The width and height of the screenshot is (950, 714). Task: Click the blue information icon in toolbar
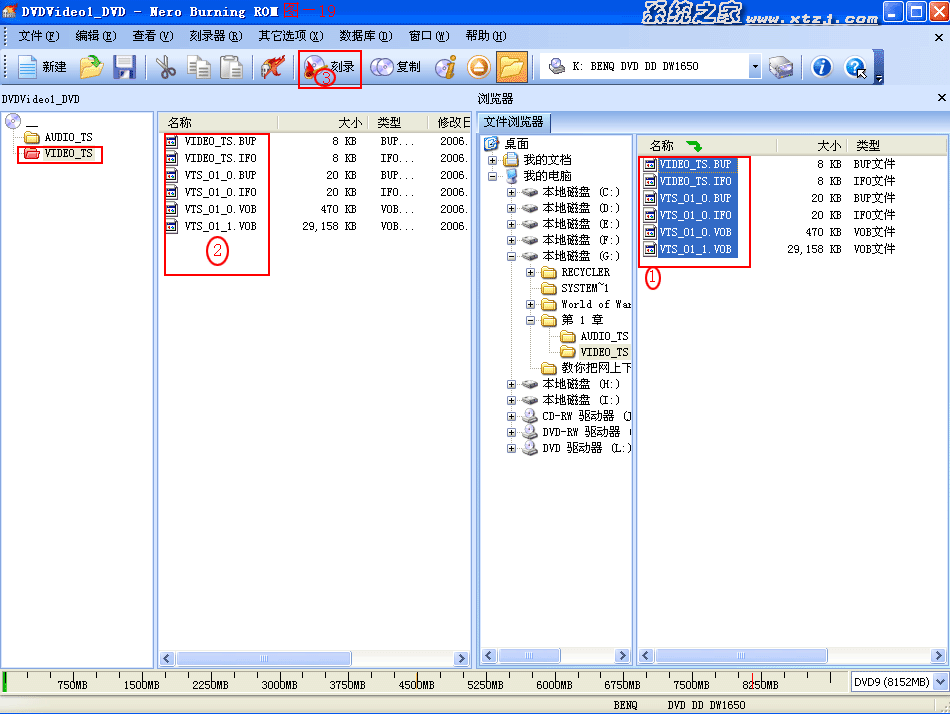(822, 67)
